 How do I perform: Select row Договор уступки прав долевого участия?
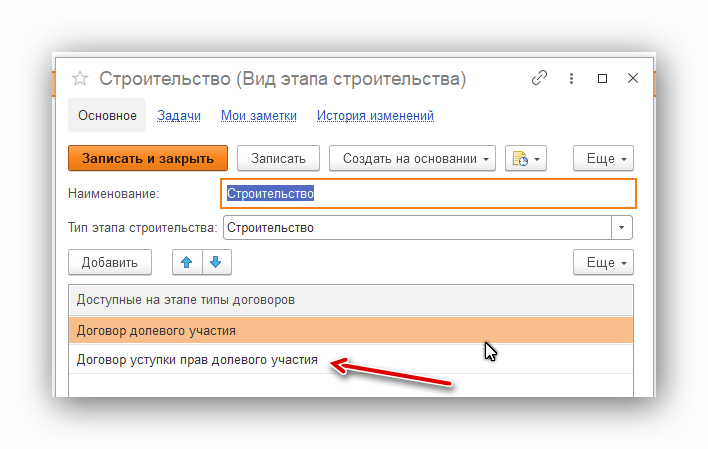pyautogui.click(x=197, y=360)
